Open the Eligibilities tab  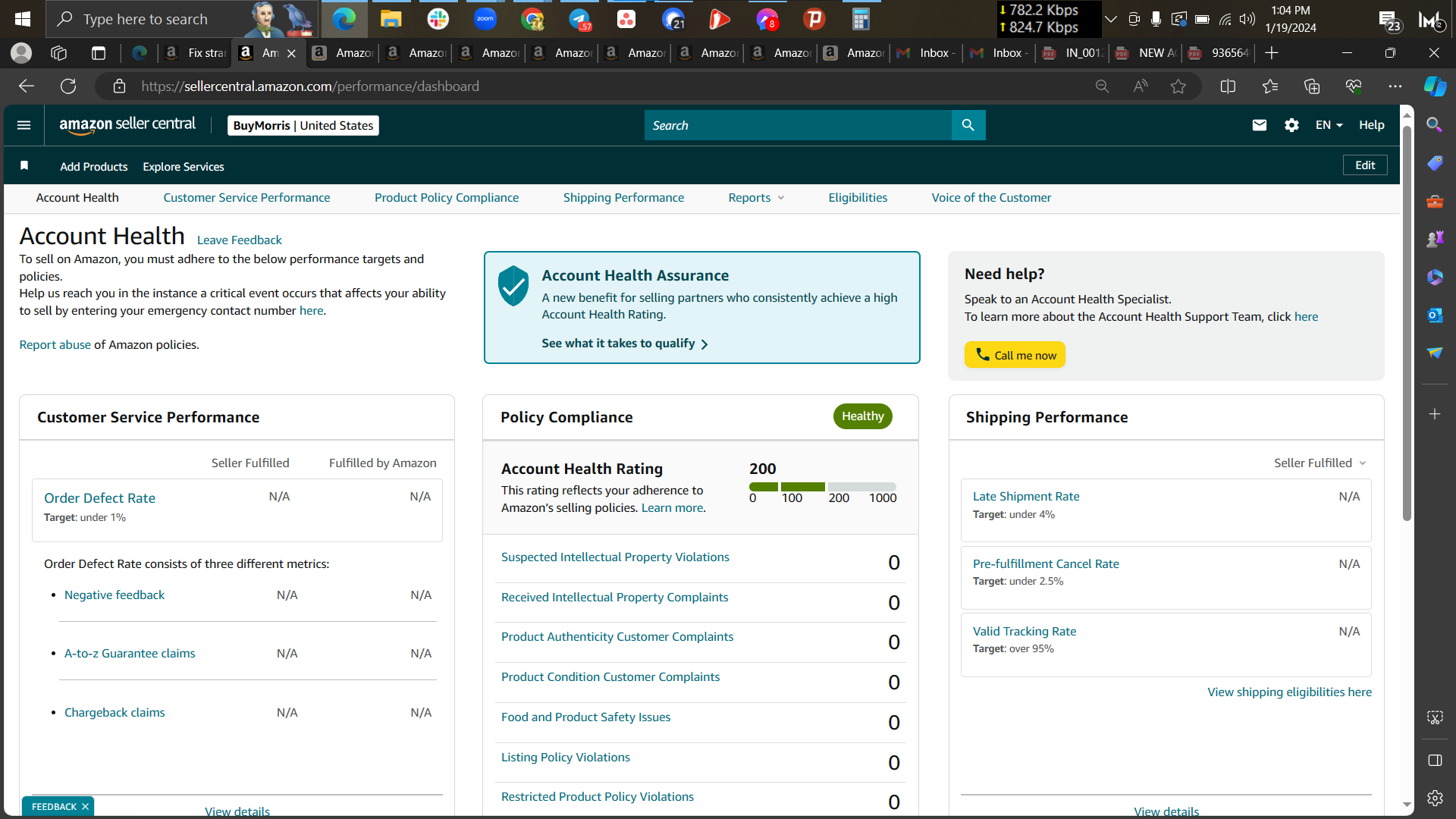[x=858, y=198]
